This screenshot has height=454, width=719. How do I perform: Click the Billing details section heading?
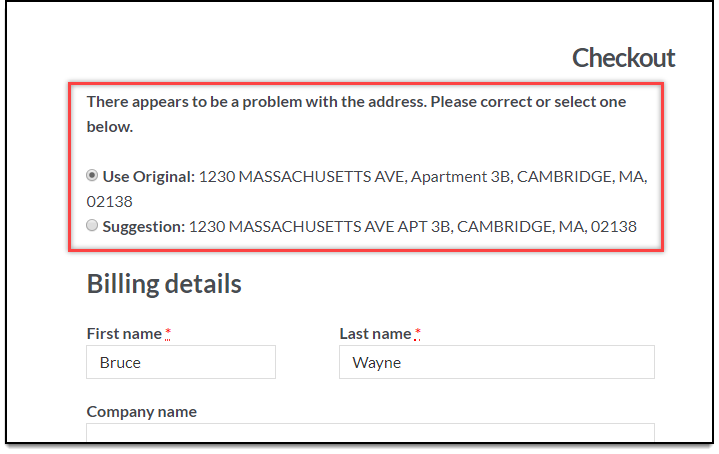point(164,283)
